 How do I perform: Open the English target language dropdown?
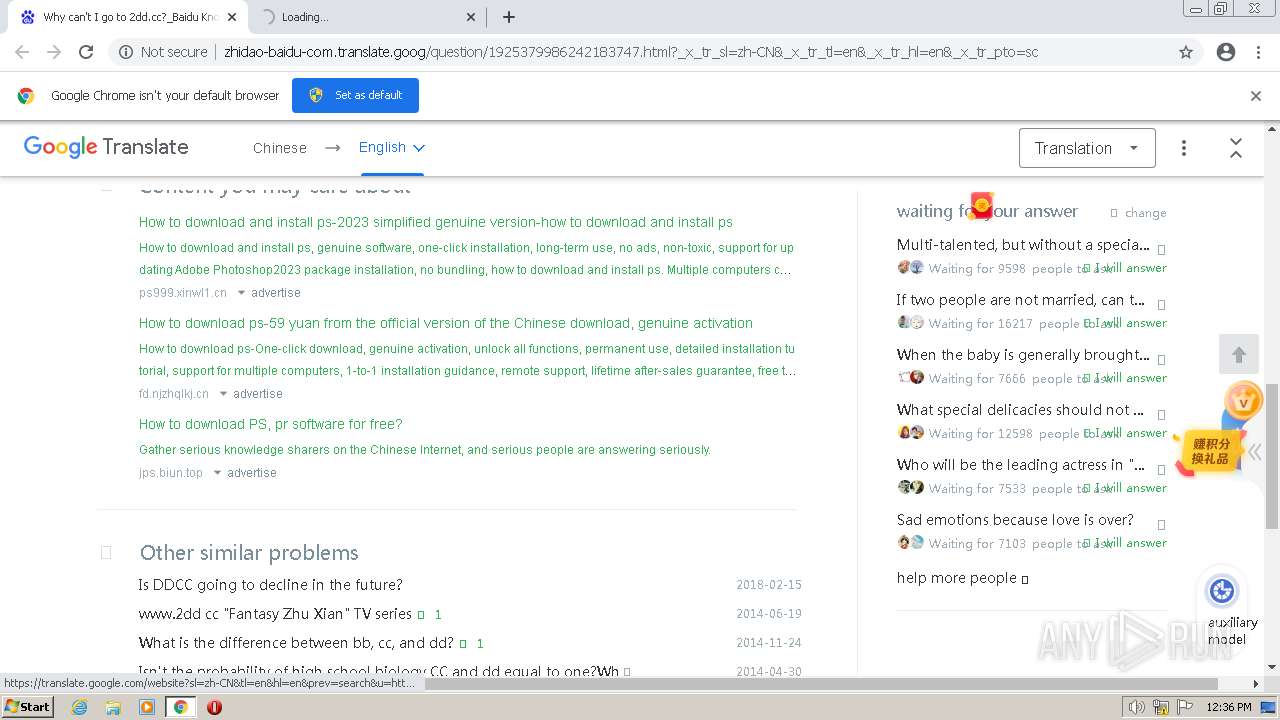point(392,147)
